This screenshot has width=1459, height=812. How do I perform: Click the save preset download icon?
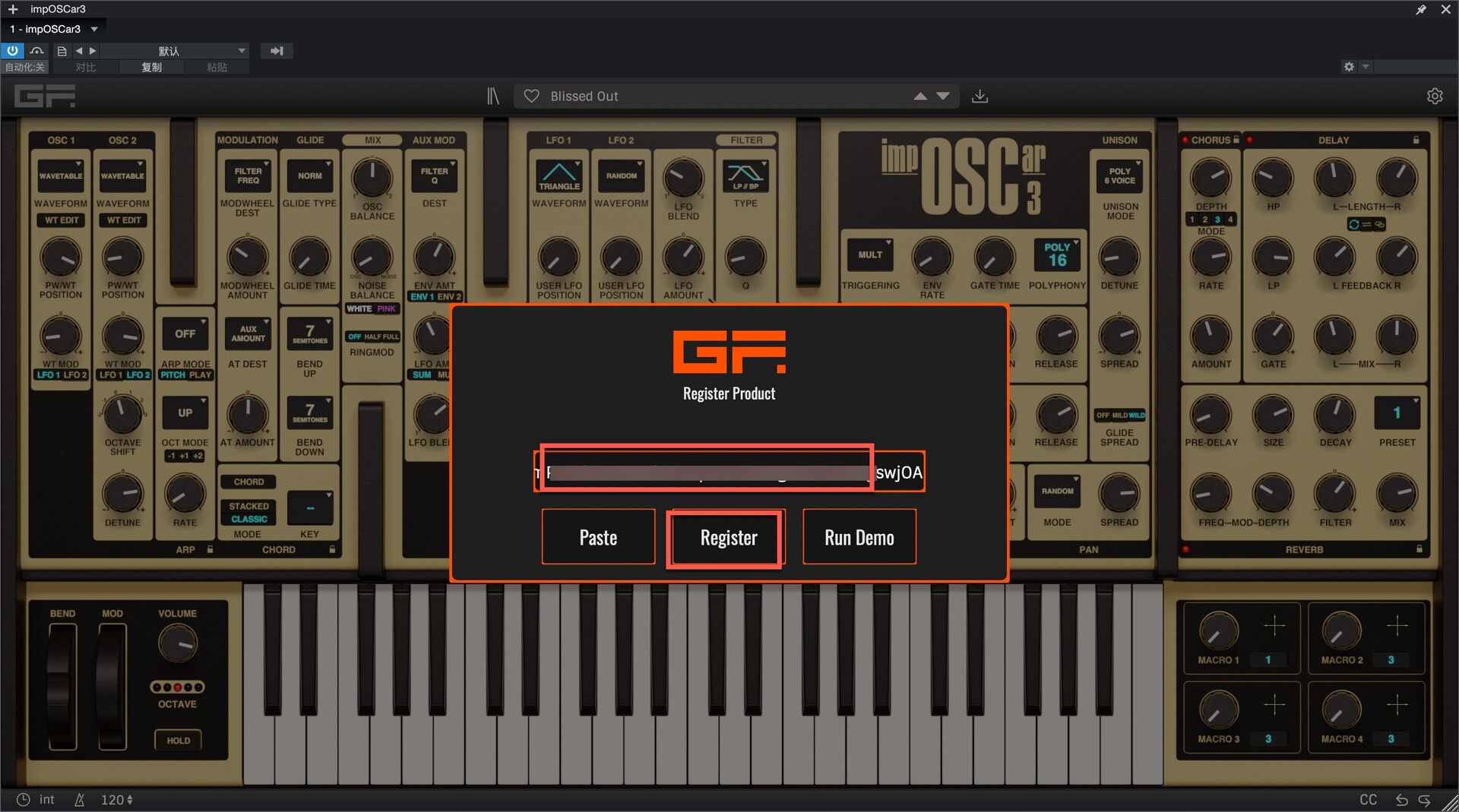(x=980, y=96)
